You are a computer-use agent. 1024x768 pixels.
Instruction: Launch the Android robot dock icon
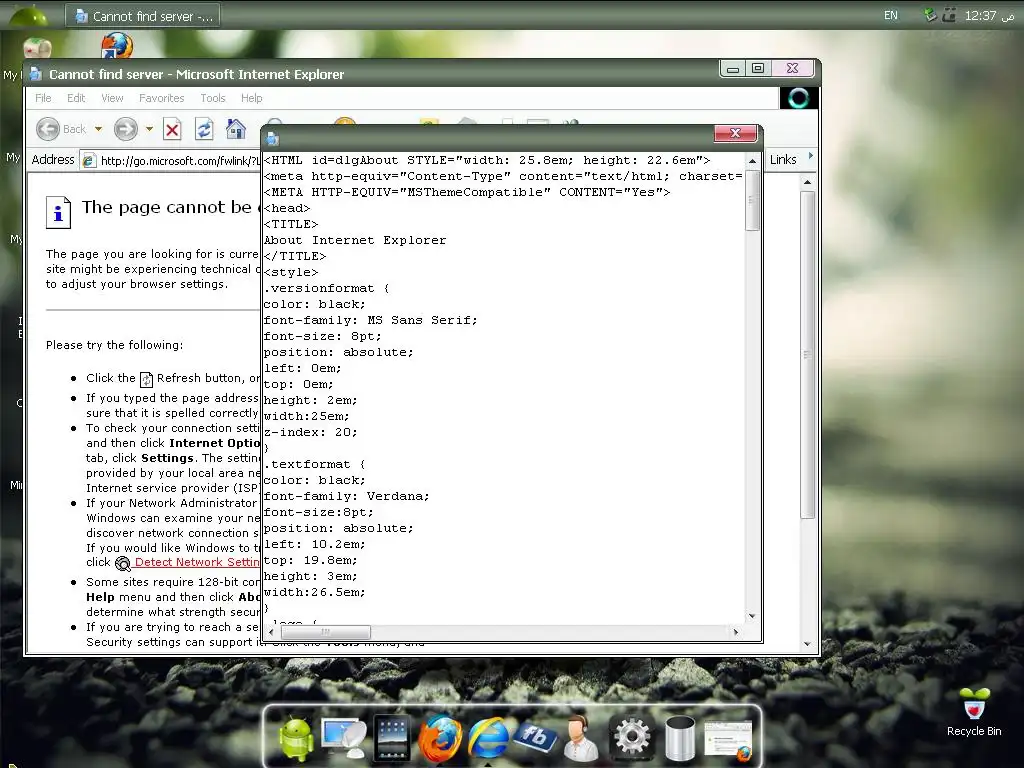point(296,737)
